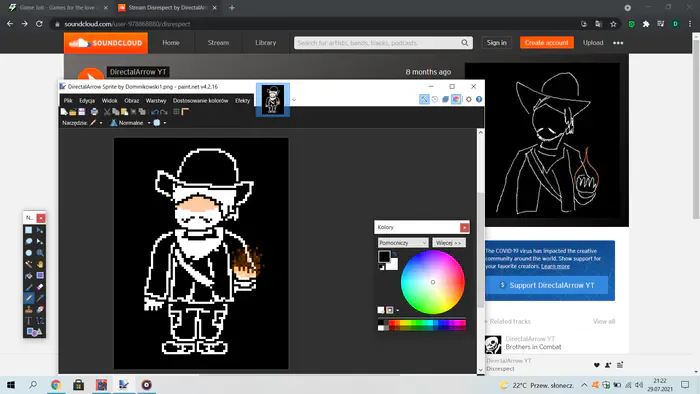The width and height of the screenshot is (700, 394).
Task: Select the Paint Bucket tool
Action: coord(29,275)
